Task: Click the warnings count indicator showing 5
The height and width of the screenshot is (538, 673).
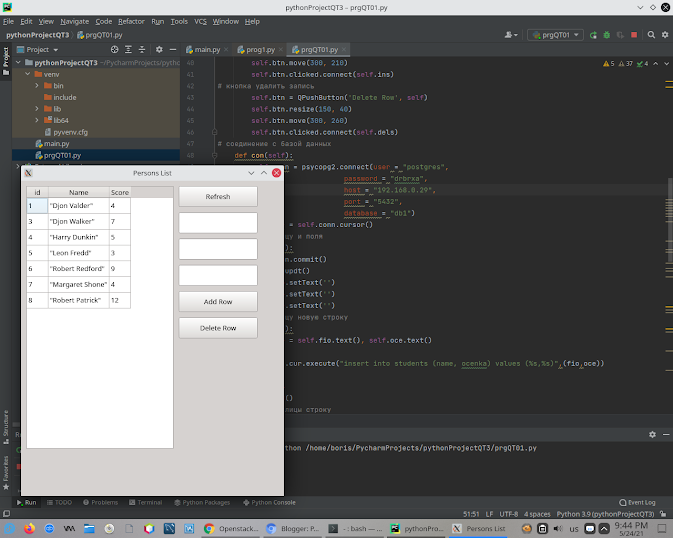Action: click(x=609, y=64)
